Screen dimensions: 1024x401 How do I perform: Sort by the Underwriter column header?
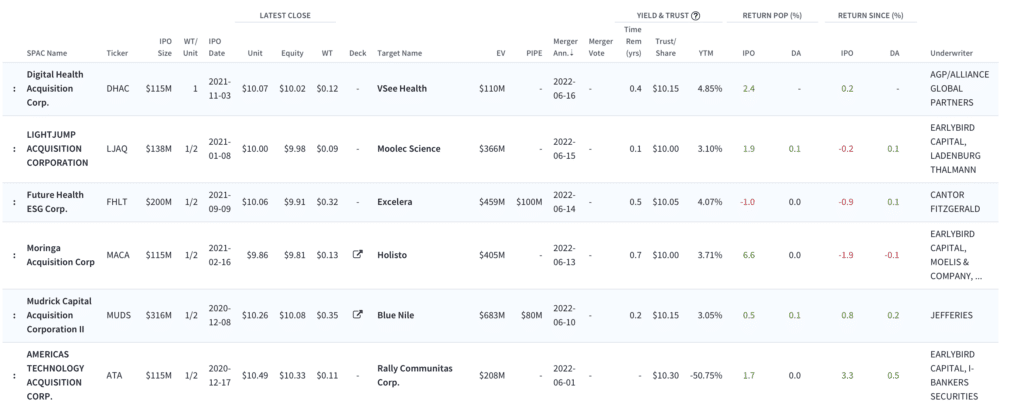pos(951,54)
